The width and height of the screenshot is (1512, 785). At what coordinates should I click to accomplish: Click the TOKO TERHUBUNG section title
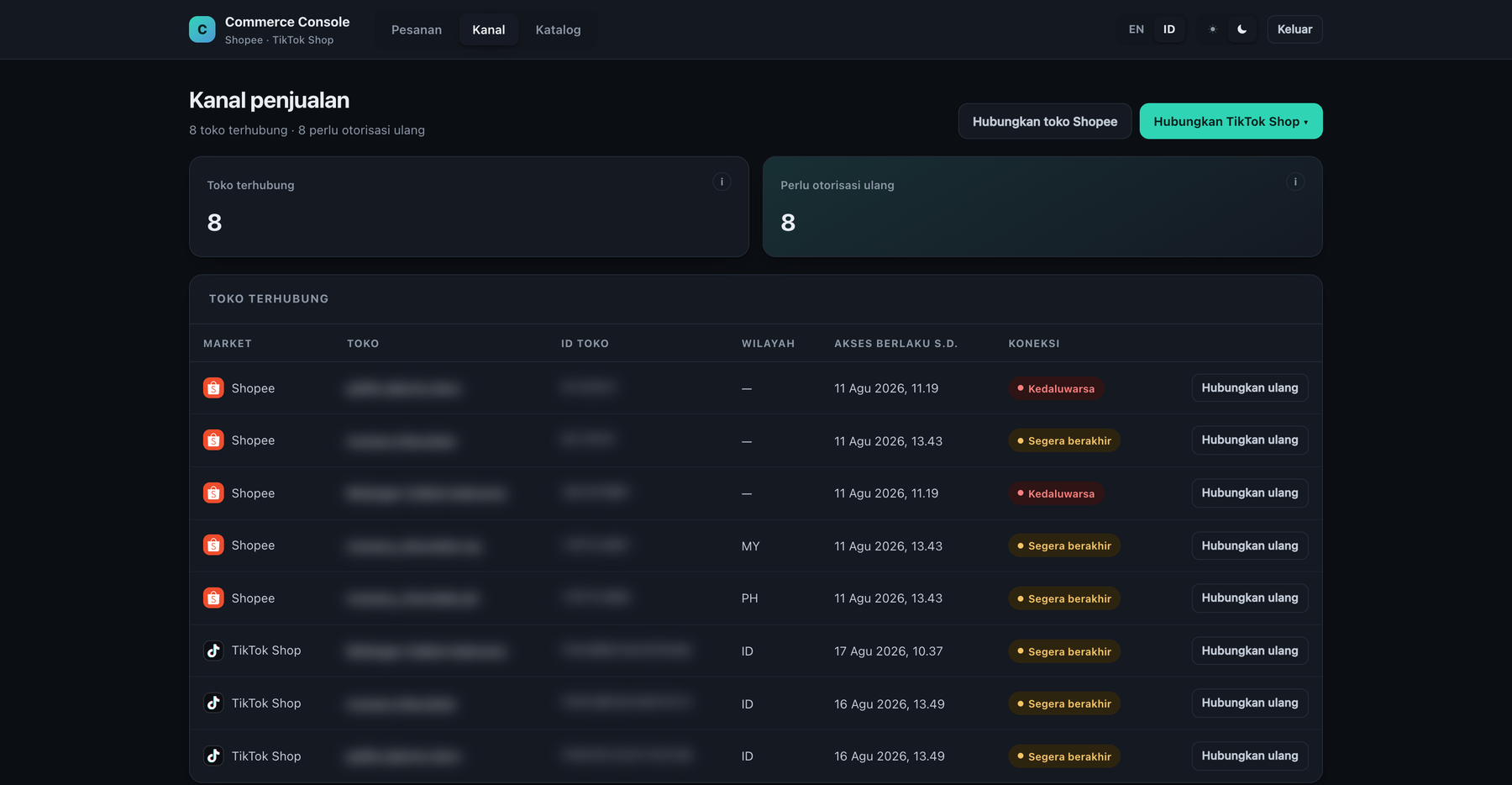[x=269, y=298]
